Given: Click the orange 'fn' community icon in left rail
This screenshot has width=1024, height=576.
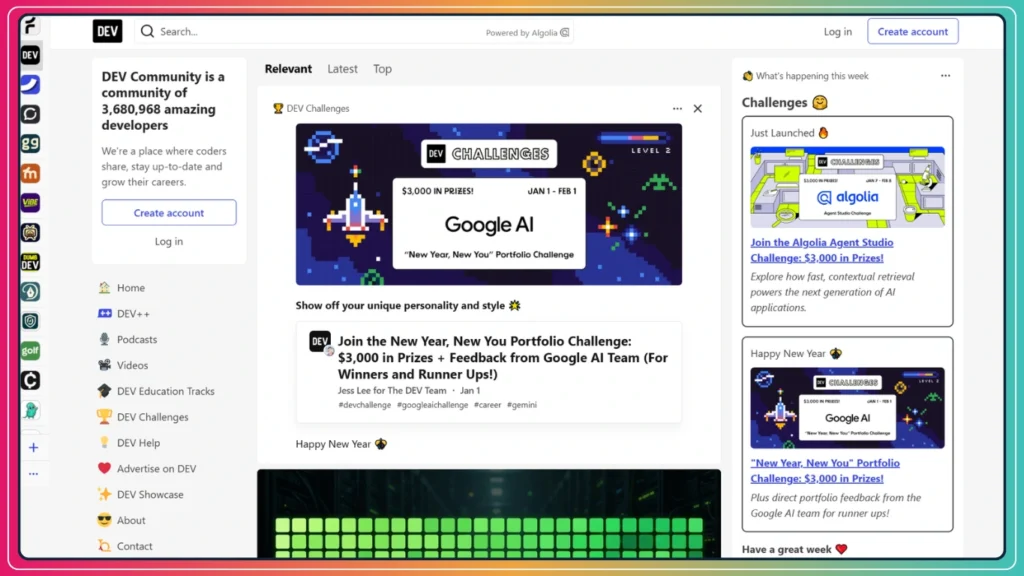Looking at the screenshot, I should point(31,173).
